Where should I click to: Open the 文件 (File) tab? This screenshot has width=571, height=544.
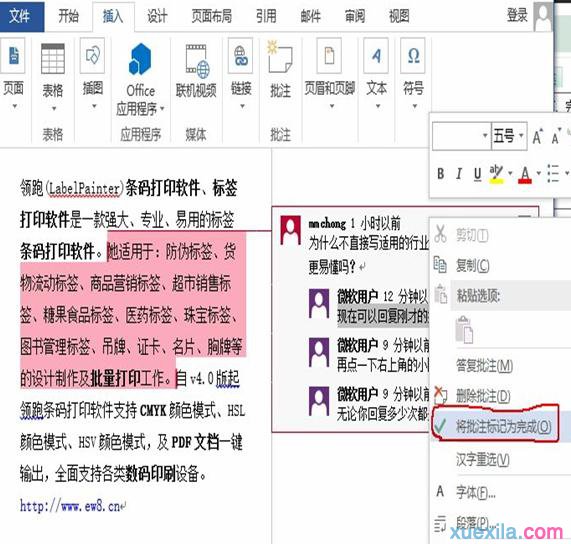pos(21,16)
